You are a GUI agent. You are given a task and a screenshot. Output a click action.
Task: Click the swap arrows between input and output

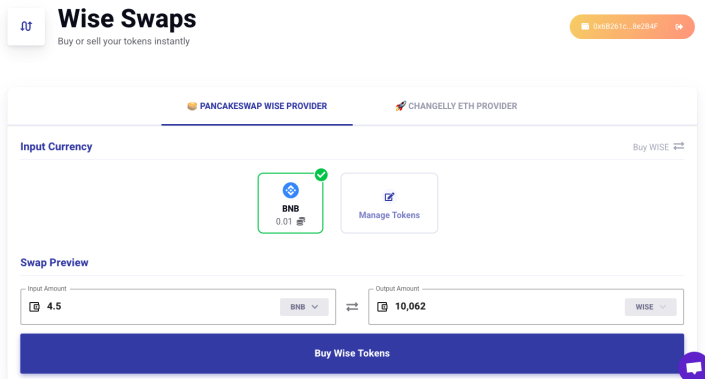[x=352, y=307]
